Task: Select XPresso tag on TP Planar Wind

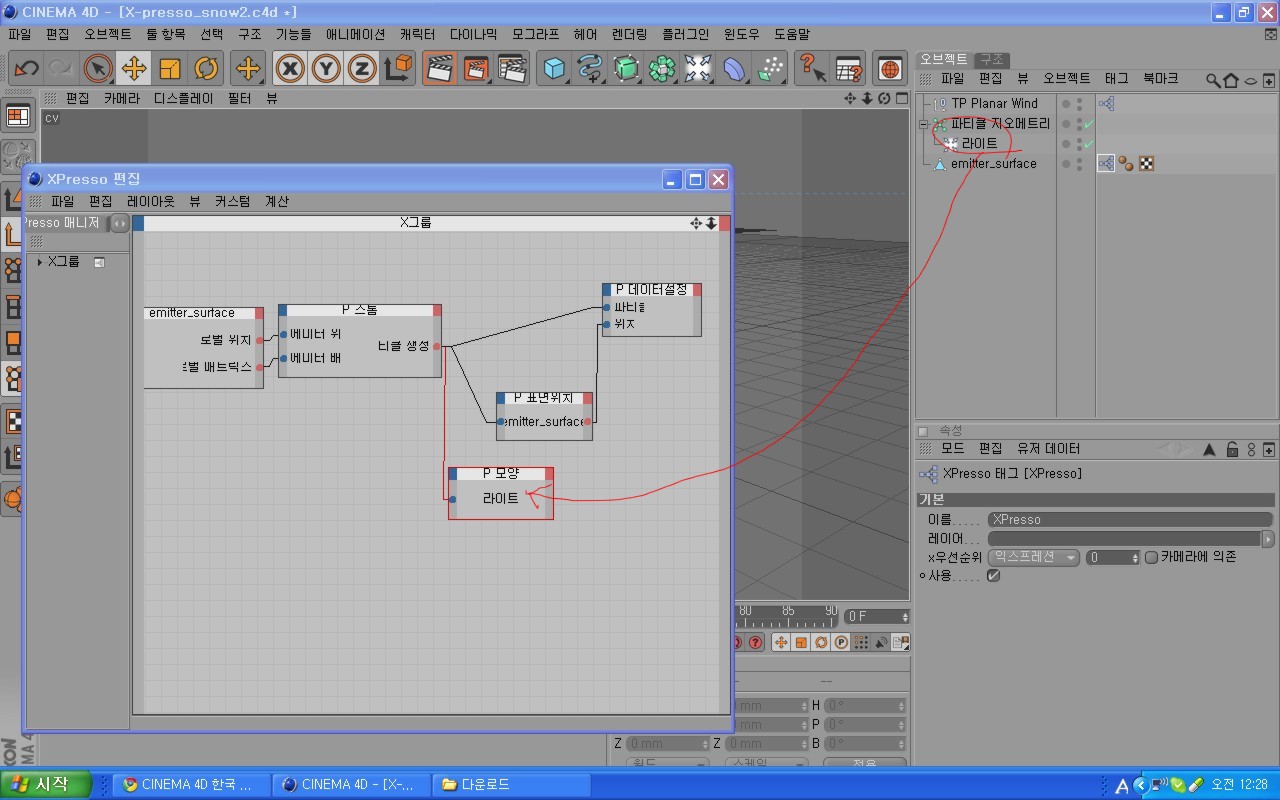Action: point(1106,103)
